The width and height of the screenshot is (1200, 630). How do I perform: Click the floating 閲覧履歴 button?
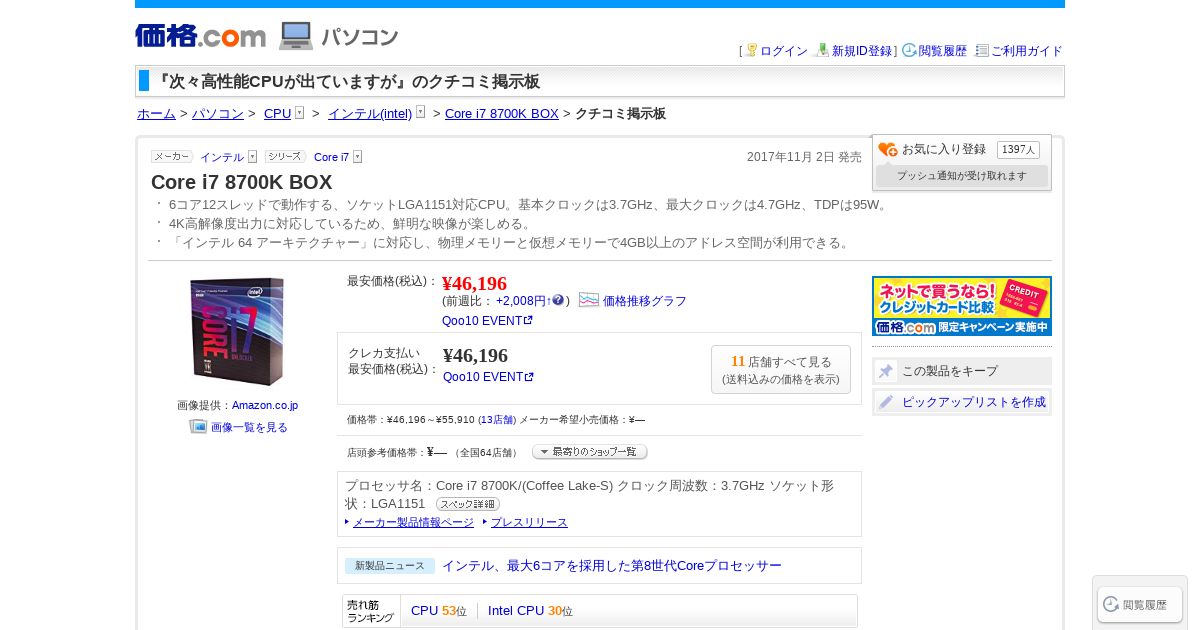coord(1140,604)
